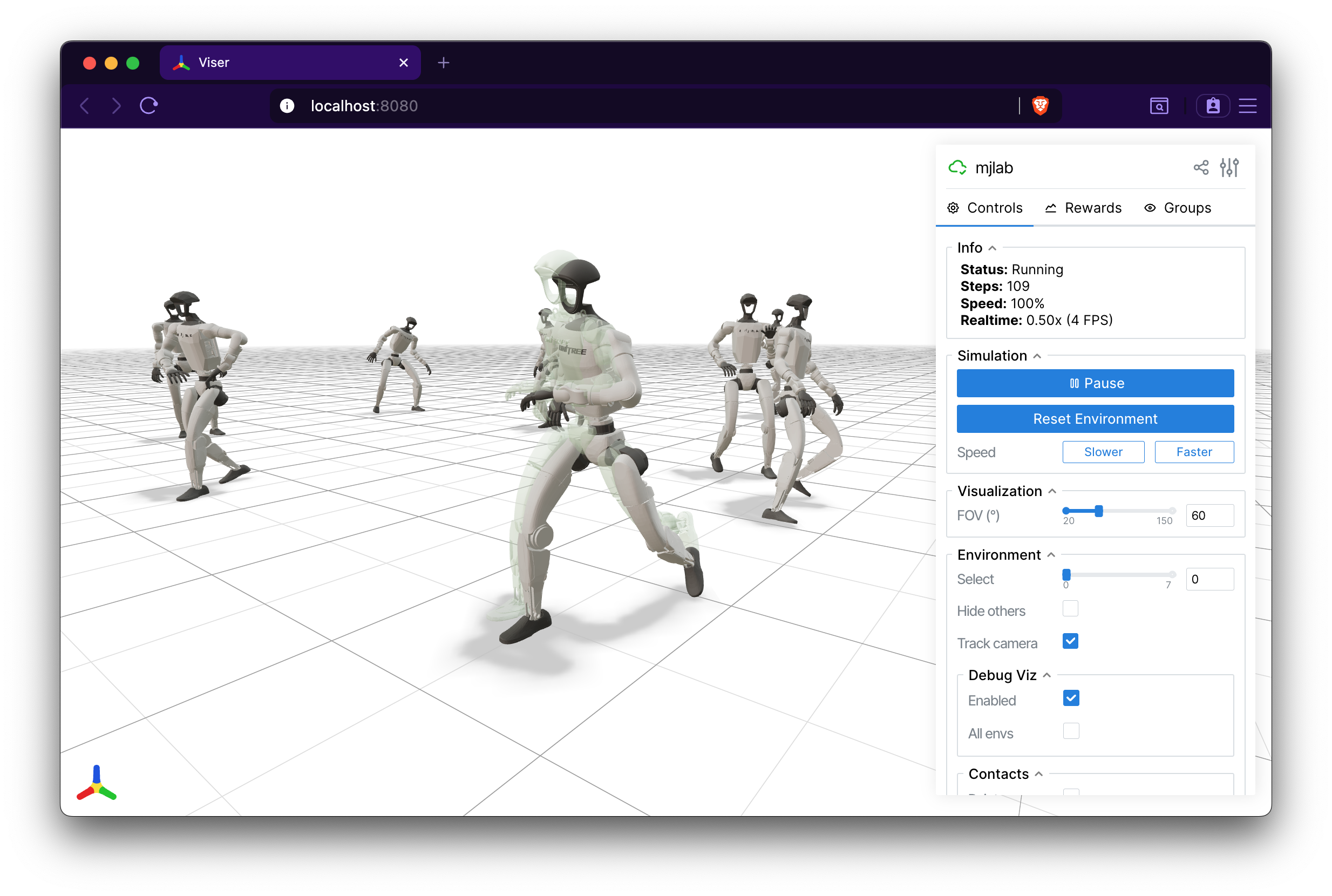
Task: View site information icon
Action: pyautogui.click(x=287, y=106)
